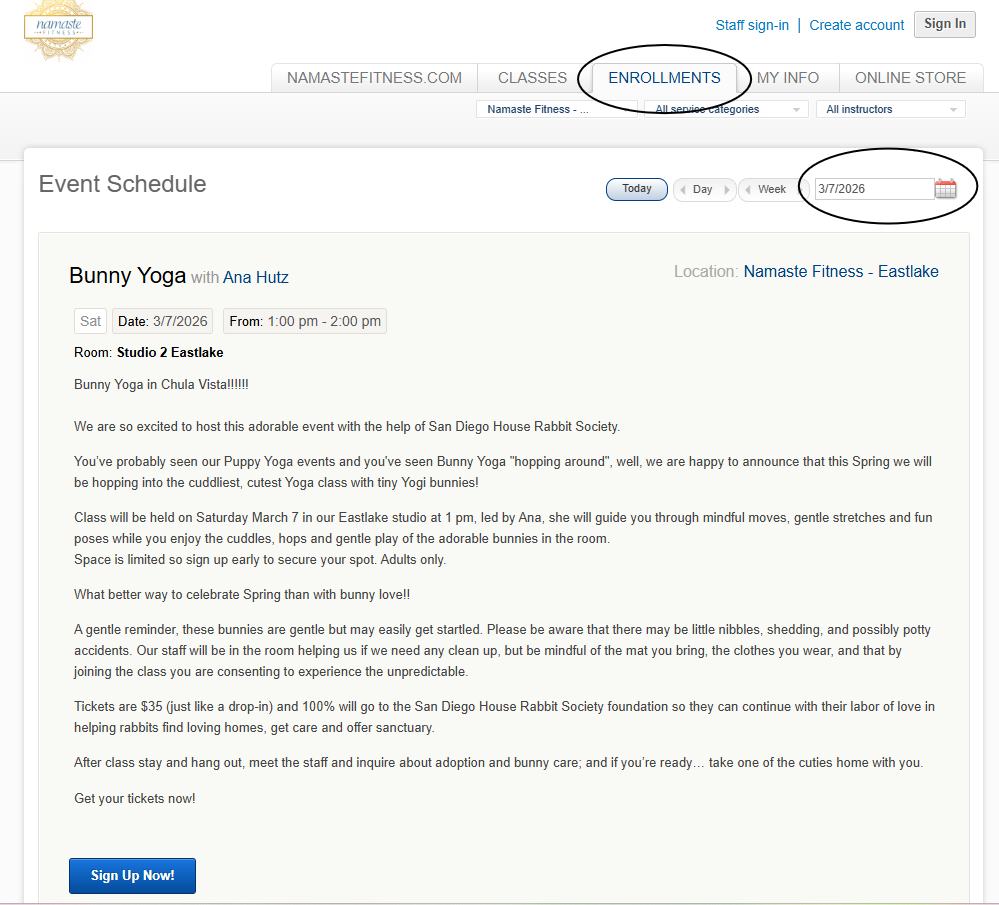Image resolution: width=999 pixels, height=905 pixels.
Task: Click the Namaste Fitness logo
Action: pyautogui.click(x=59, y=30)
